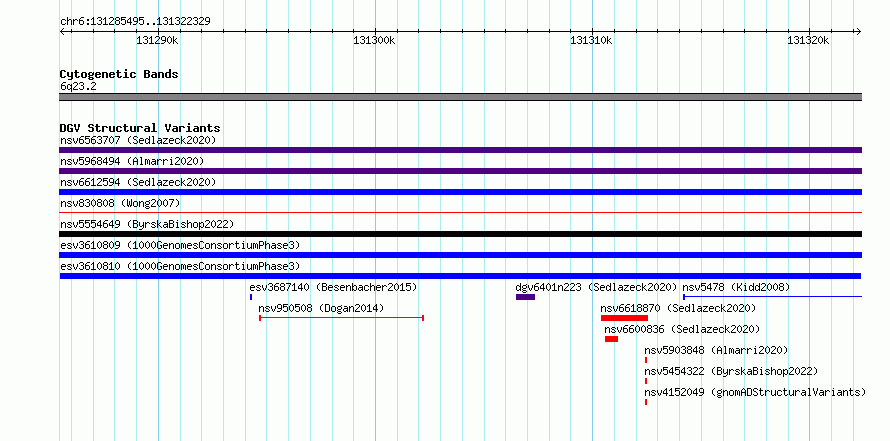Select the red nsv950508 interval line
Image resolution: width=890 pixels, height=441 pixels.
[342, 318]
